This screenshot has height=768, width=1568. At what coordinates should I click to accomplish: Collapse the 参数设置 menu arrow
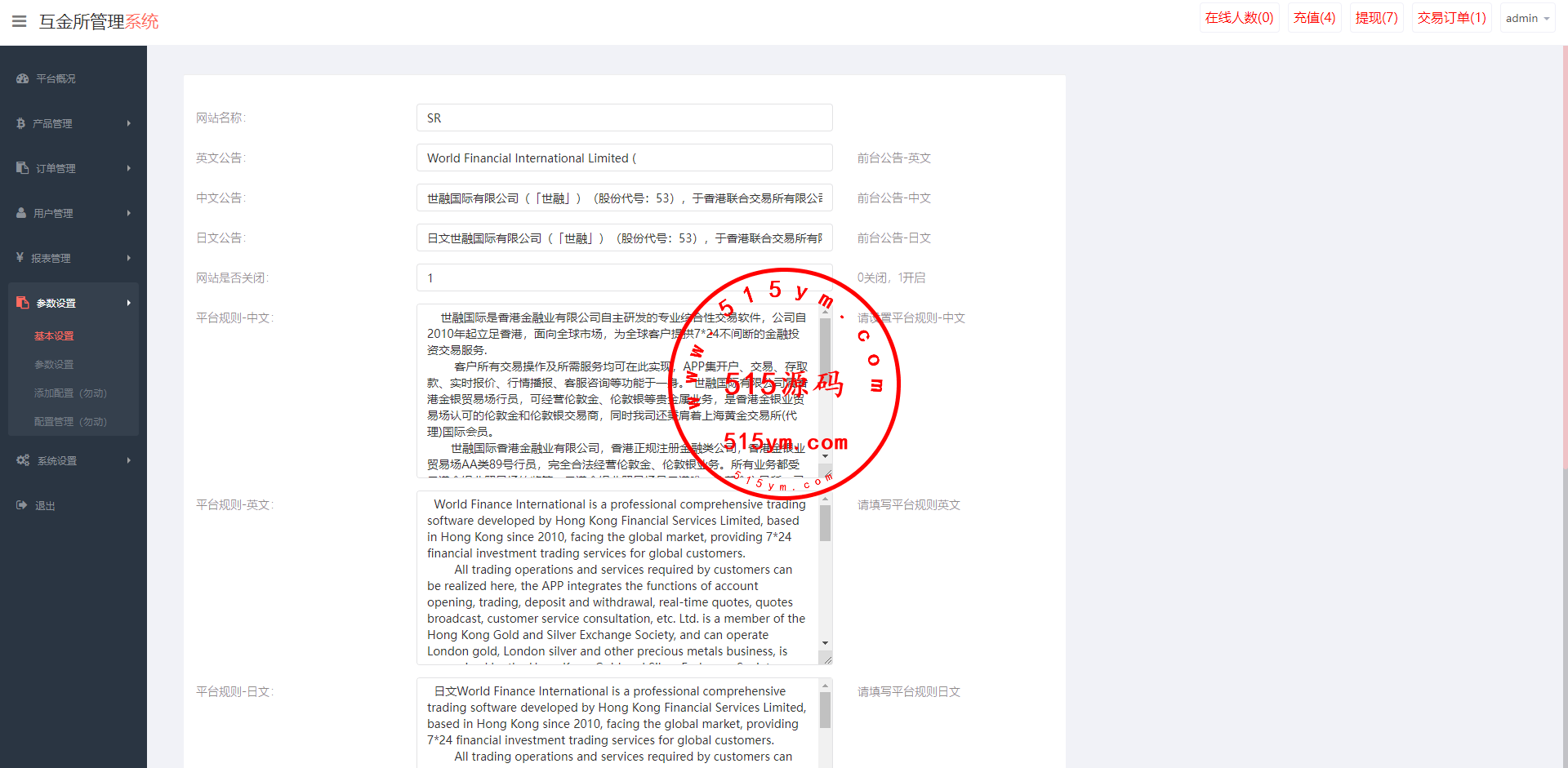coord(128,303)
